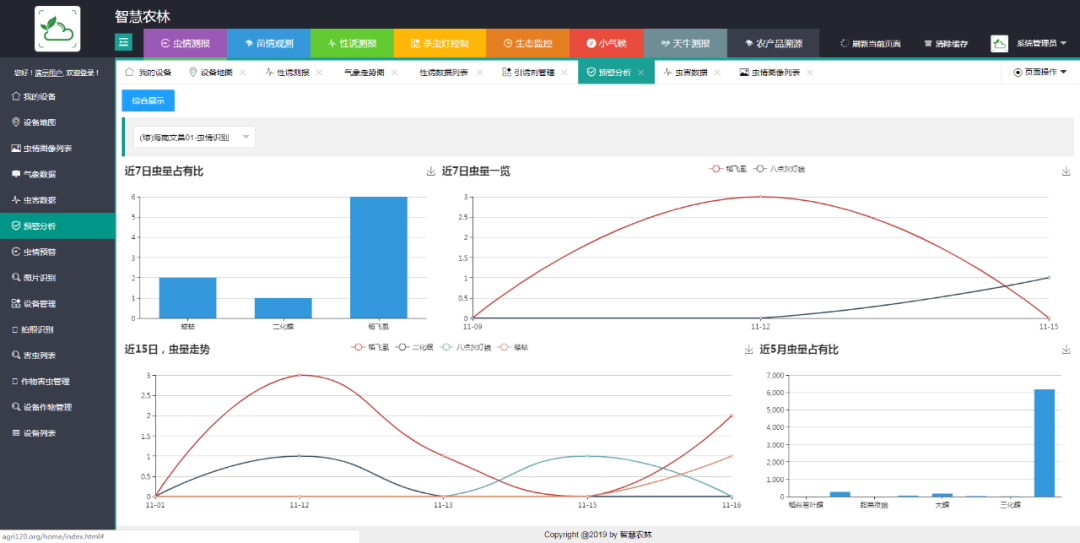The width and height of the screenshot is (1080, 543).
Task: Click the 二化螟 bar in 7-day share chart
Action: pyautogui.click(x=283, y=308)
